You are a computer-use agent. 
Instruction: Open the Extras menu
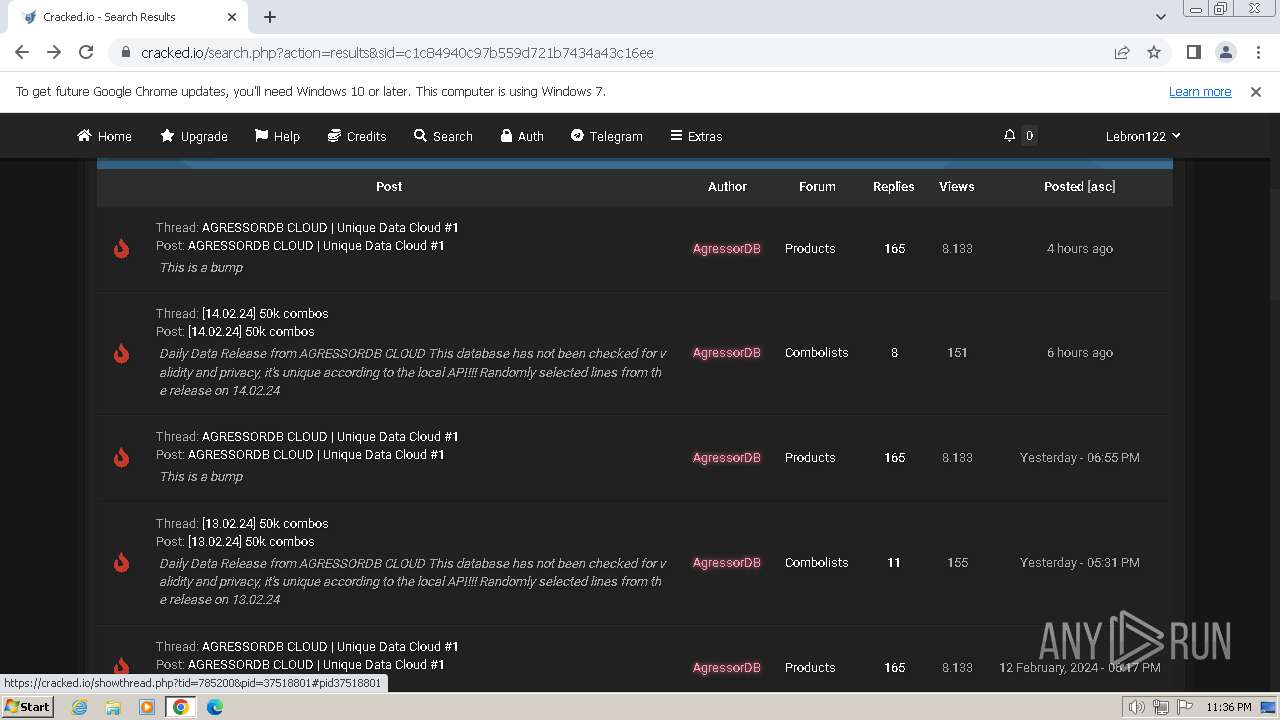696,136
